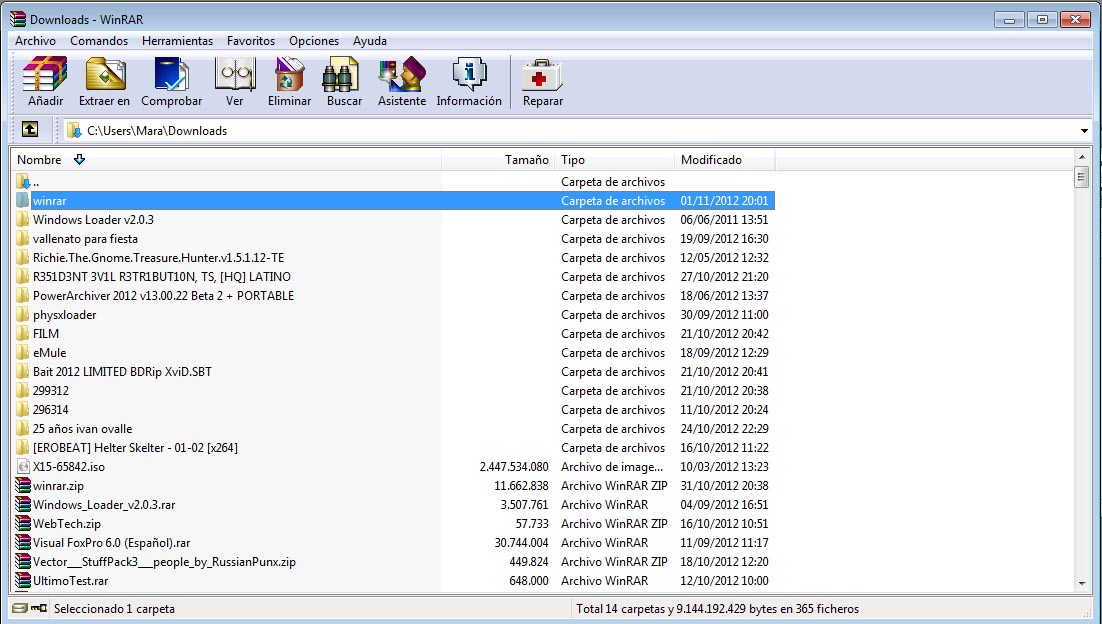The image size is (1102, 624).
Task: Click the winrar.zip archive icon
Action: click(23, 486)
